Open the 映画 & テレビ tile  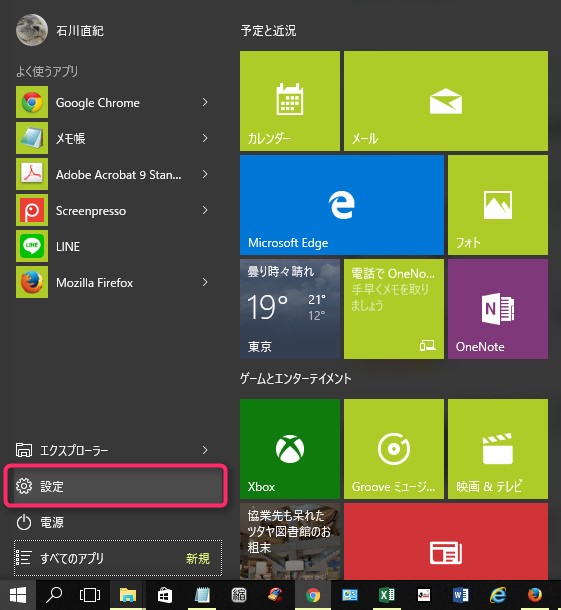pyautogui.click(x=498, y=449)
